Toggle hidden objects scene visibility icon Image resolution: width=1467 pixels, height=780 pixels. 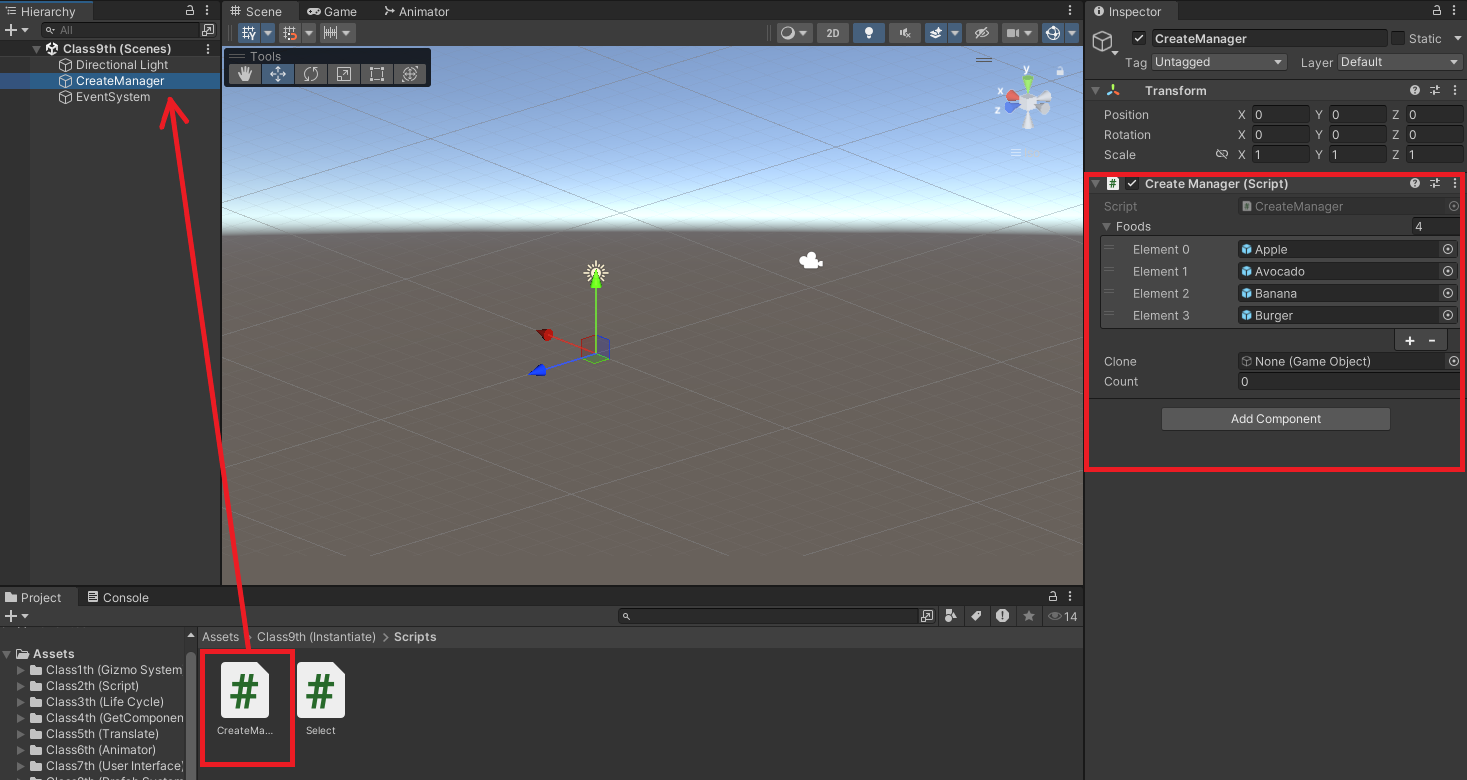coord(982,33)
